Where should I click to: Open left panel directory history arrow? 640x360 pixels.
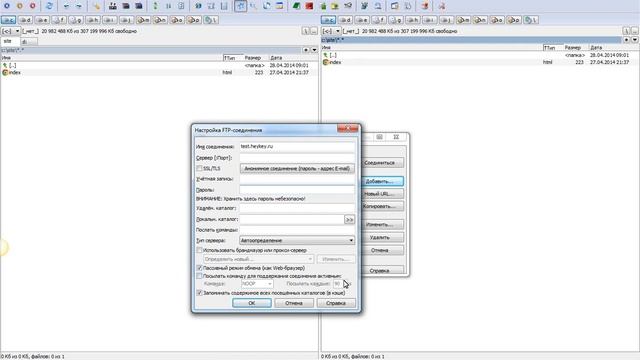pos(314,50)
